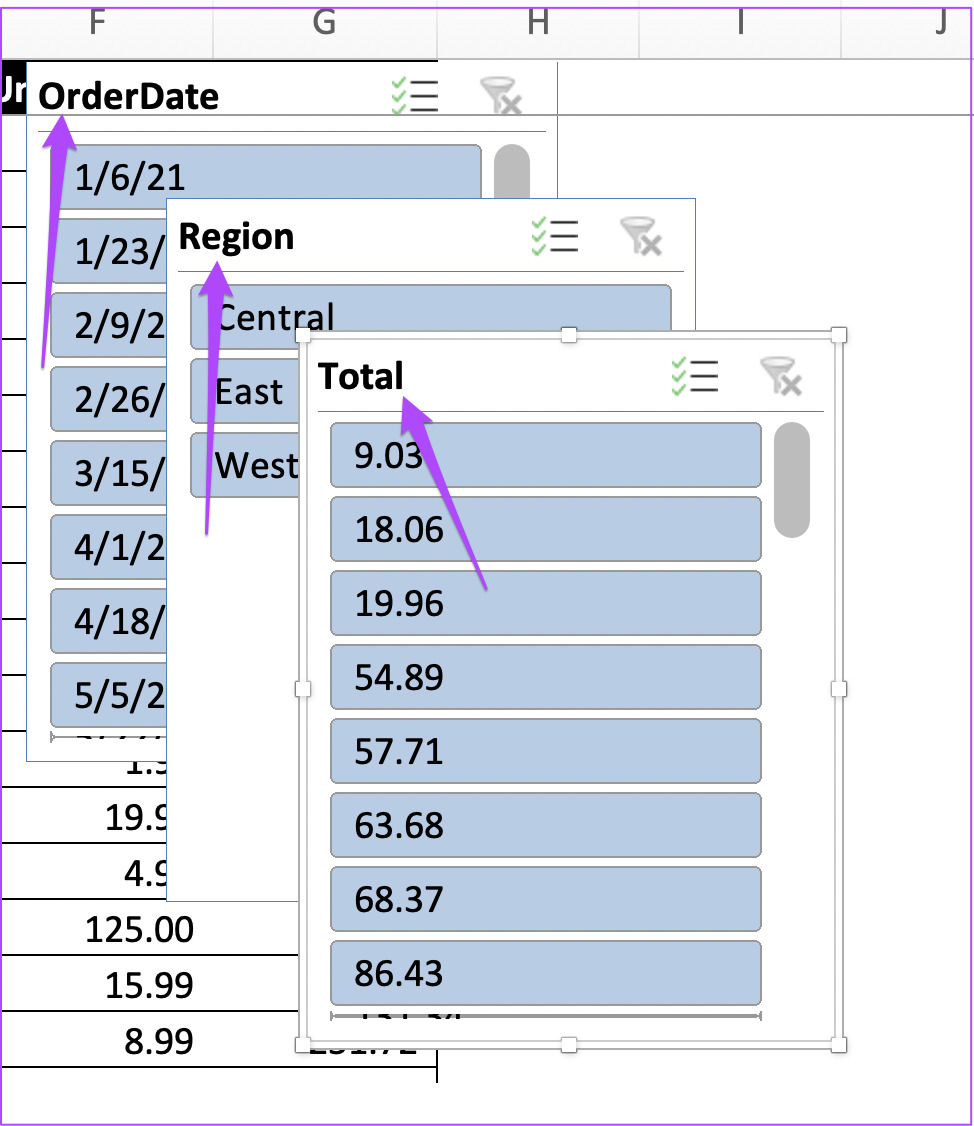Click the Total slicer title
The height and width of the screenshot is (1126, 974).
click(x=361, y=376)
